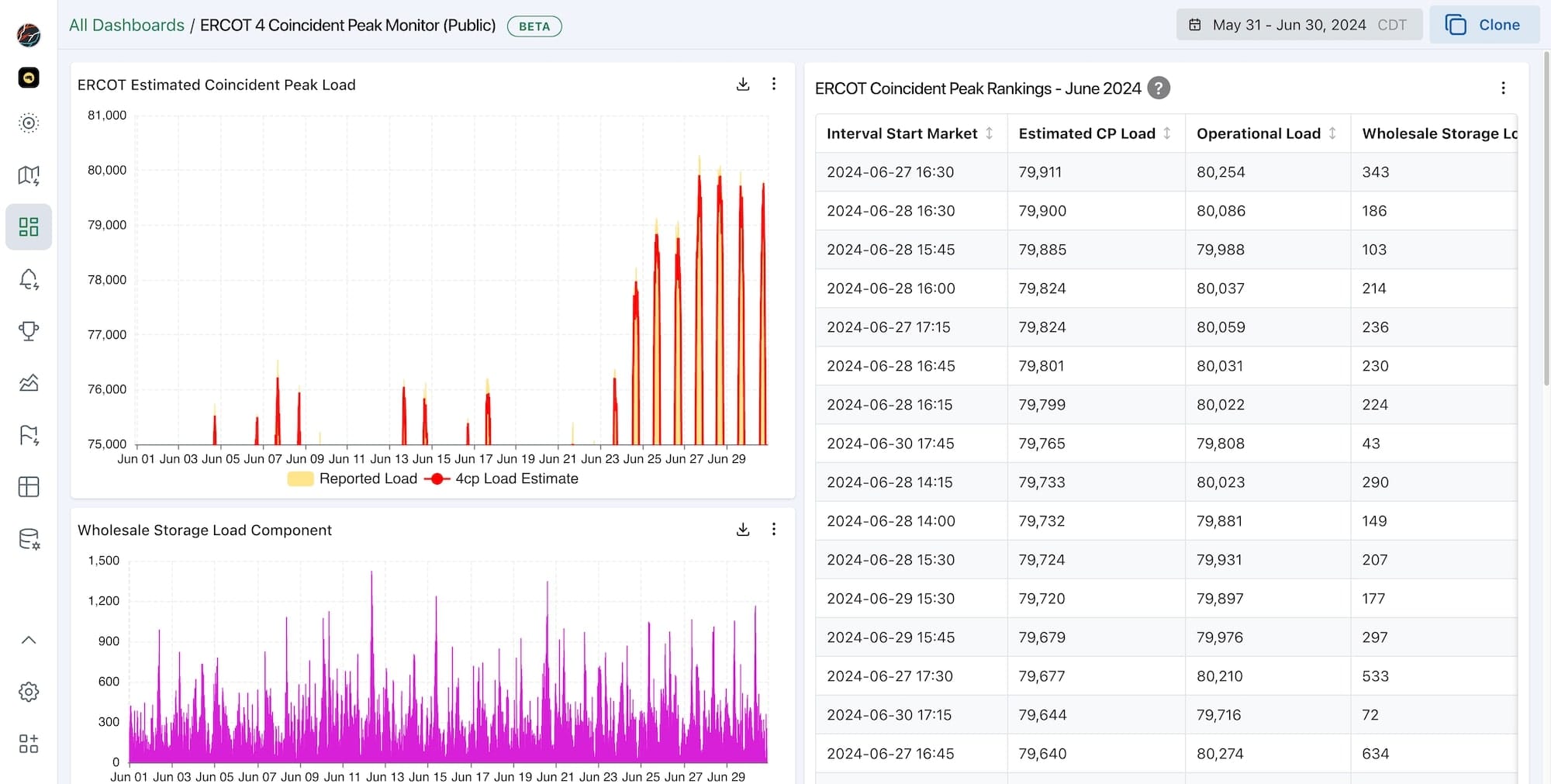This screenshot has height=784, width=1551.
Task: Open options menu for Coincident Peak Rankings table
Action: tap(1503, 88)
